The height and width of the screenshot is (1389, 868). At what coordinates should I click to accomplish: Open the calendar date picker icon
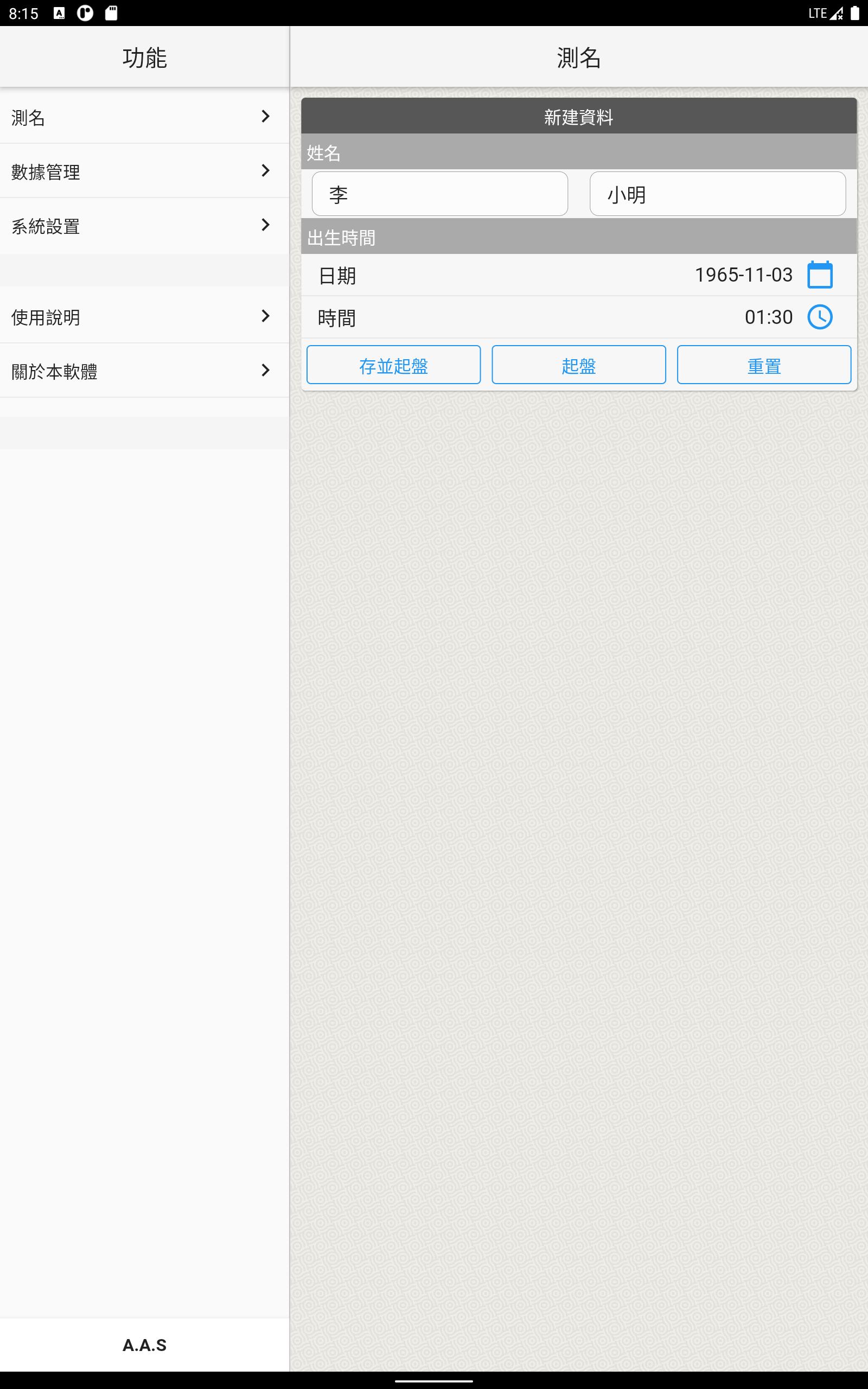tap(820, 275)
